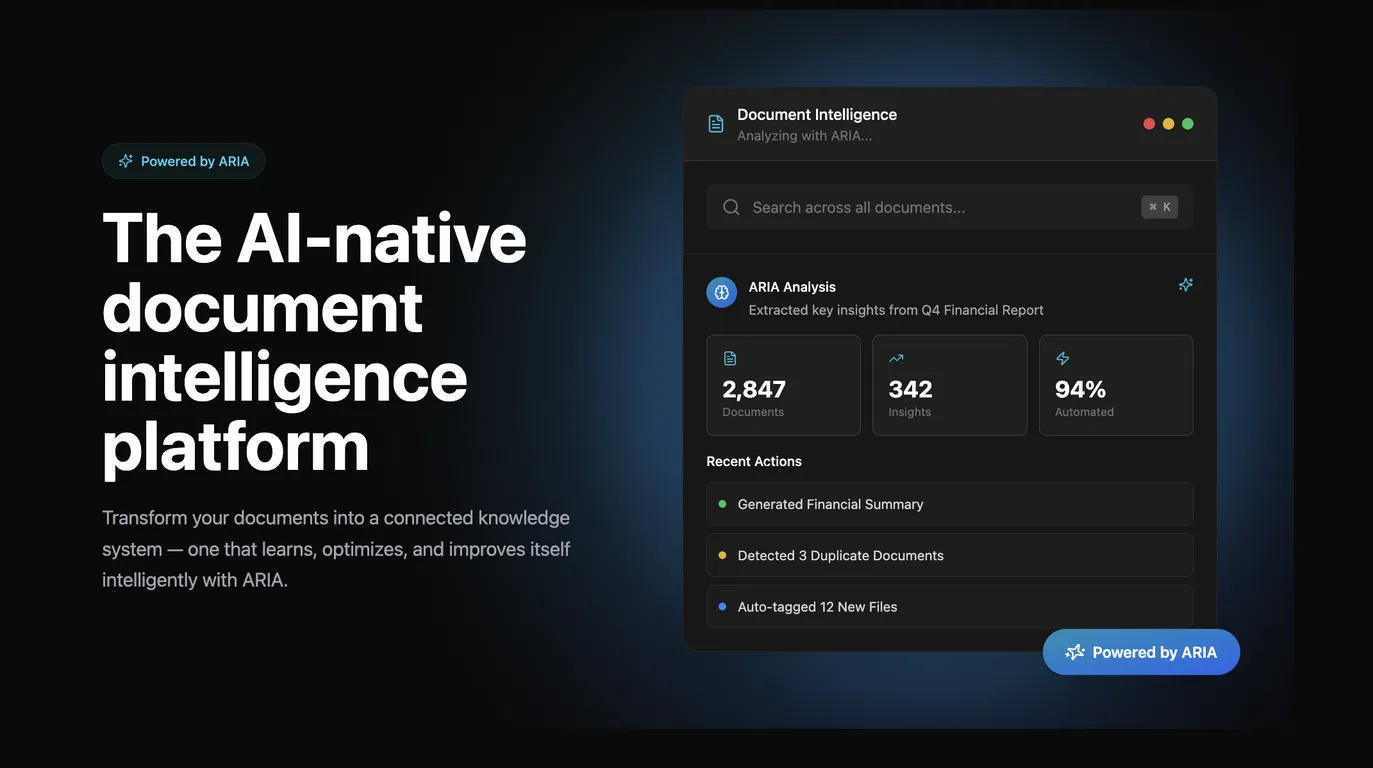Click the document icon beside Document Intelligence
Screen dimensions: 1373x768
coord(716,124)
